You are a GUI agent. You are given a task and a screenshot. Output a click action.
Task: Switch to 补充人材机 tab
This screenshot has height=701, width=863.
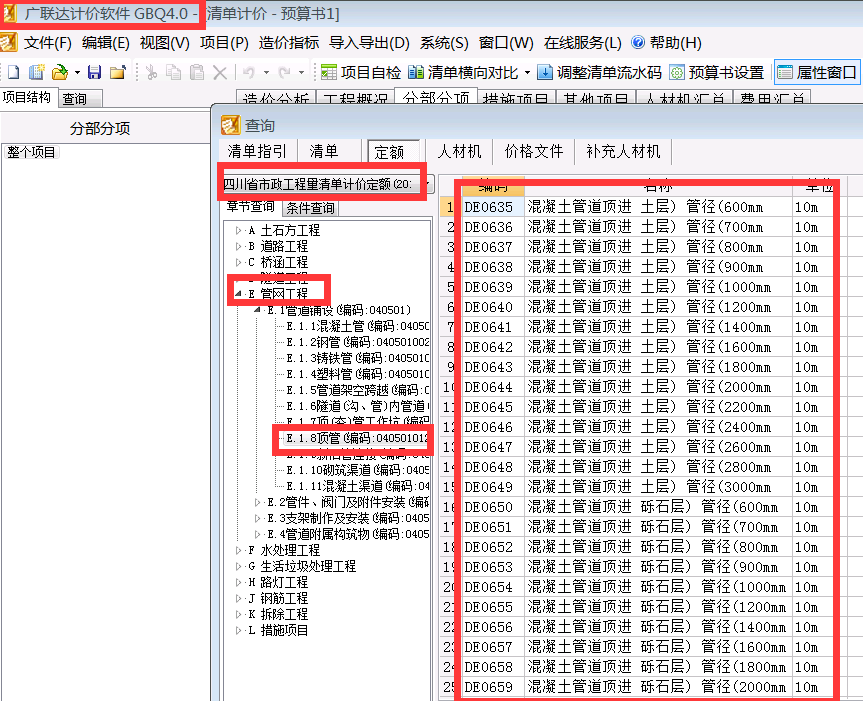pos(623,151)
